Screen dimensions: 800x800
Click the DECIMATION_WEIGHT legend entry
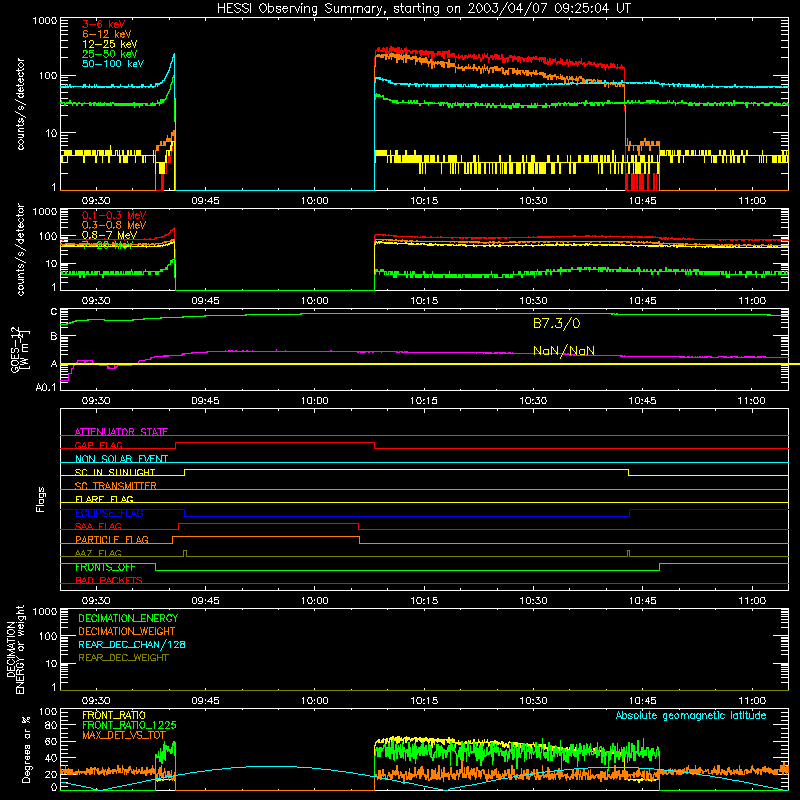(x=127, y=632)
